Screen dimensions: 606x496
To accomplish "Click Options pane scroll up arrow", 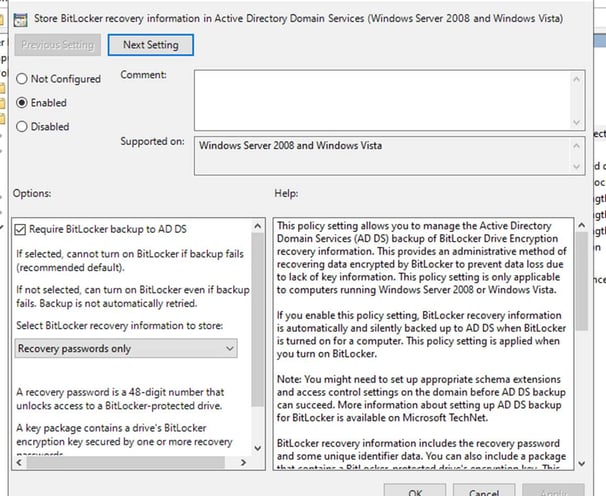I will tap(258, 226).
